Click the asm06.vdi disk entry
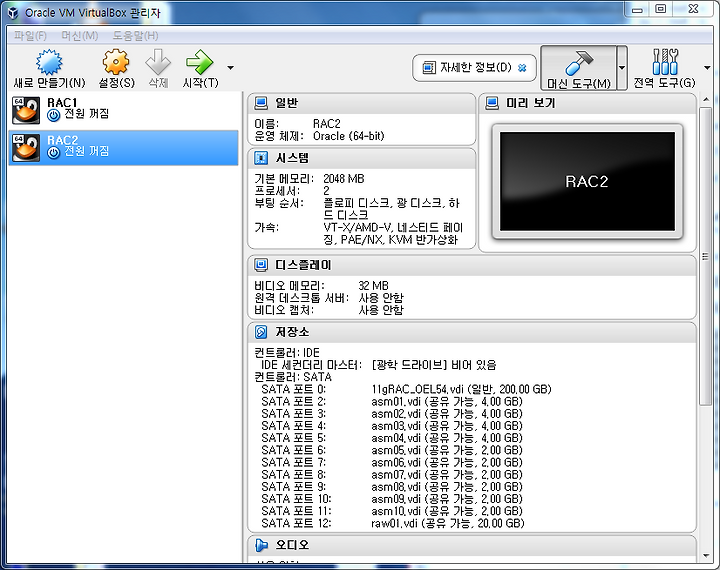This screenshot has height=570, width=720. tap(447, 463)
